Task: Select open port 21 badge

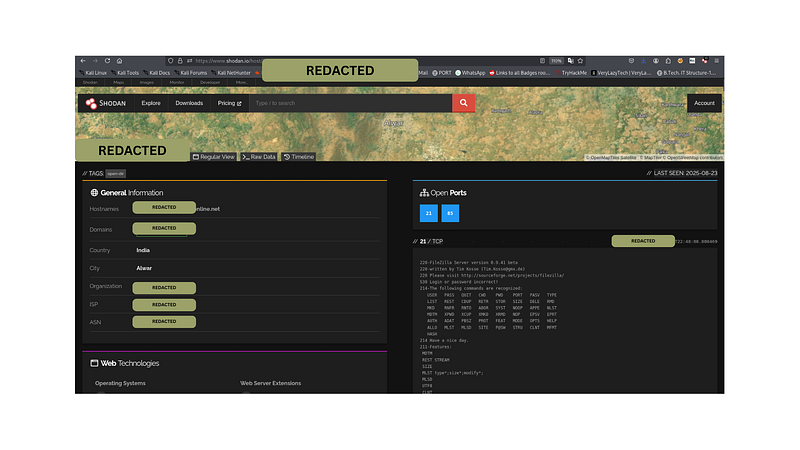Action: [429, 213]
